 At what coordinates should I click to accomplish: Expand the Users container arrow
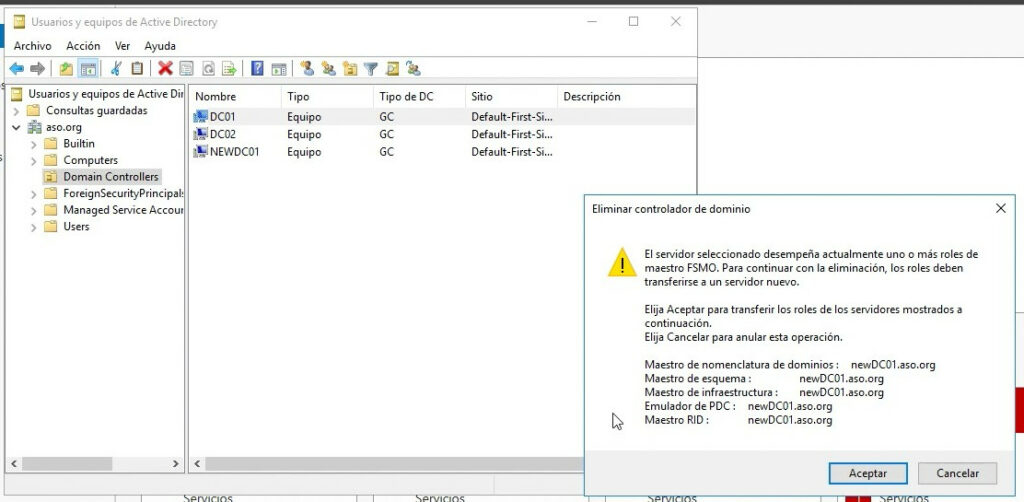pyautogui.click(x=33, y=227)
